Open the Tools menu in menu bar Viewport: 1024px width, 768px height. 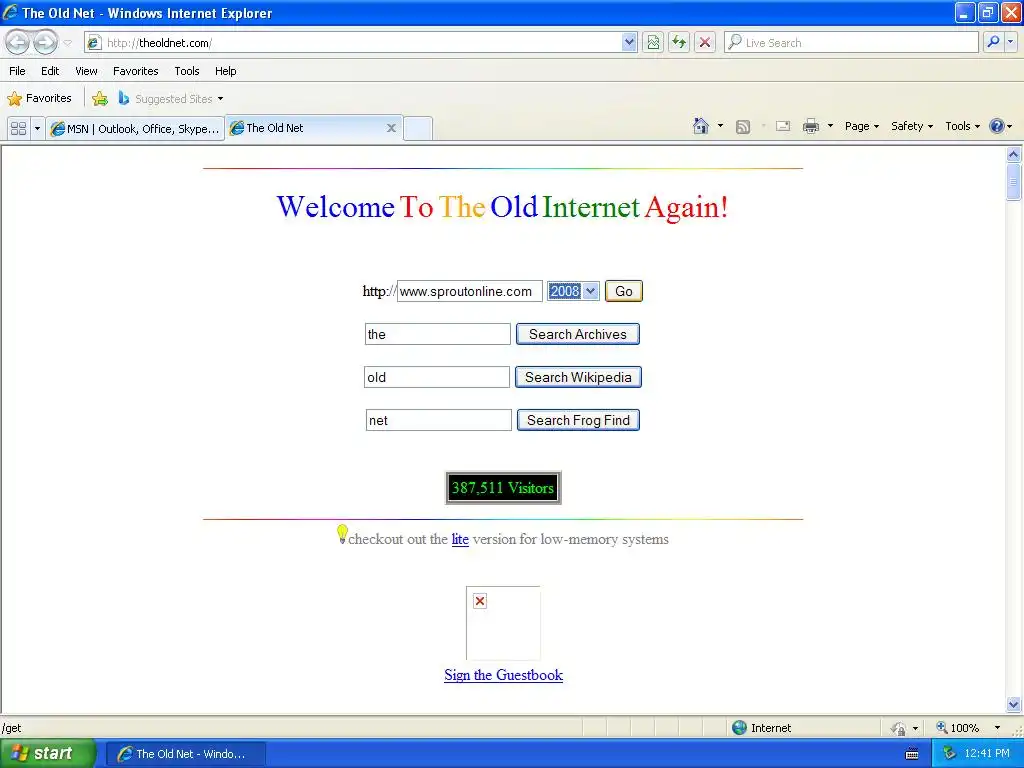(187, 71)
